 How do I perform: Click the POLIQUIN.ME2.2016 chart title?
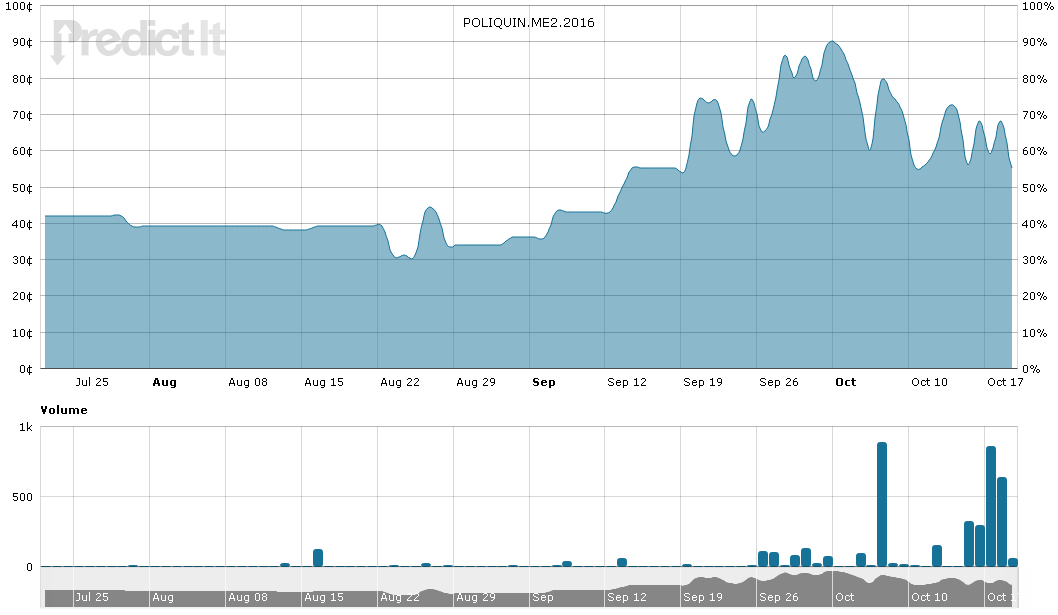click(x=528, y=22)
